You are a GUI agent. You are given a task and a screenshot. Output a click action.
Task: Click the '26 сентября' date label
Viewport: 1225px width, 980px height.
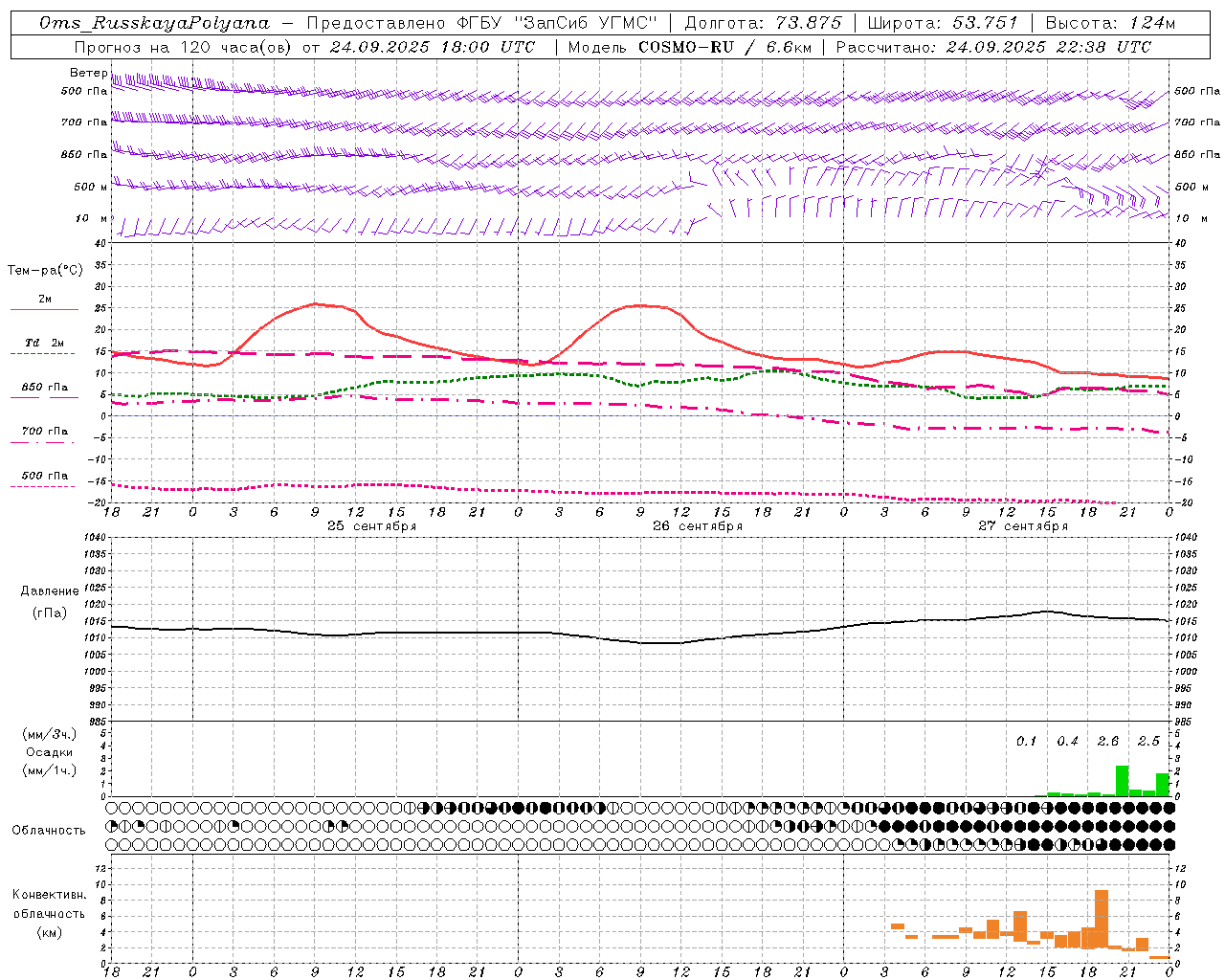coord(697,526)
